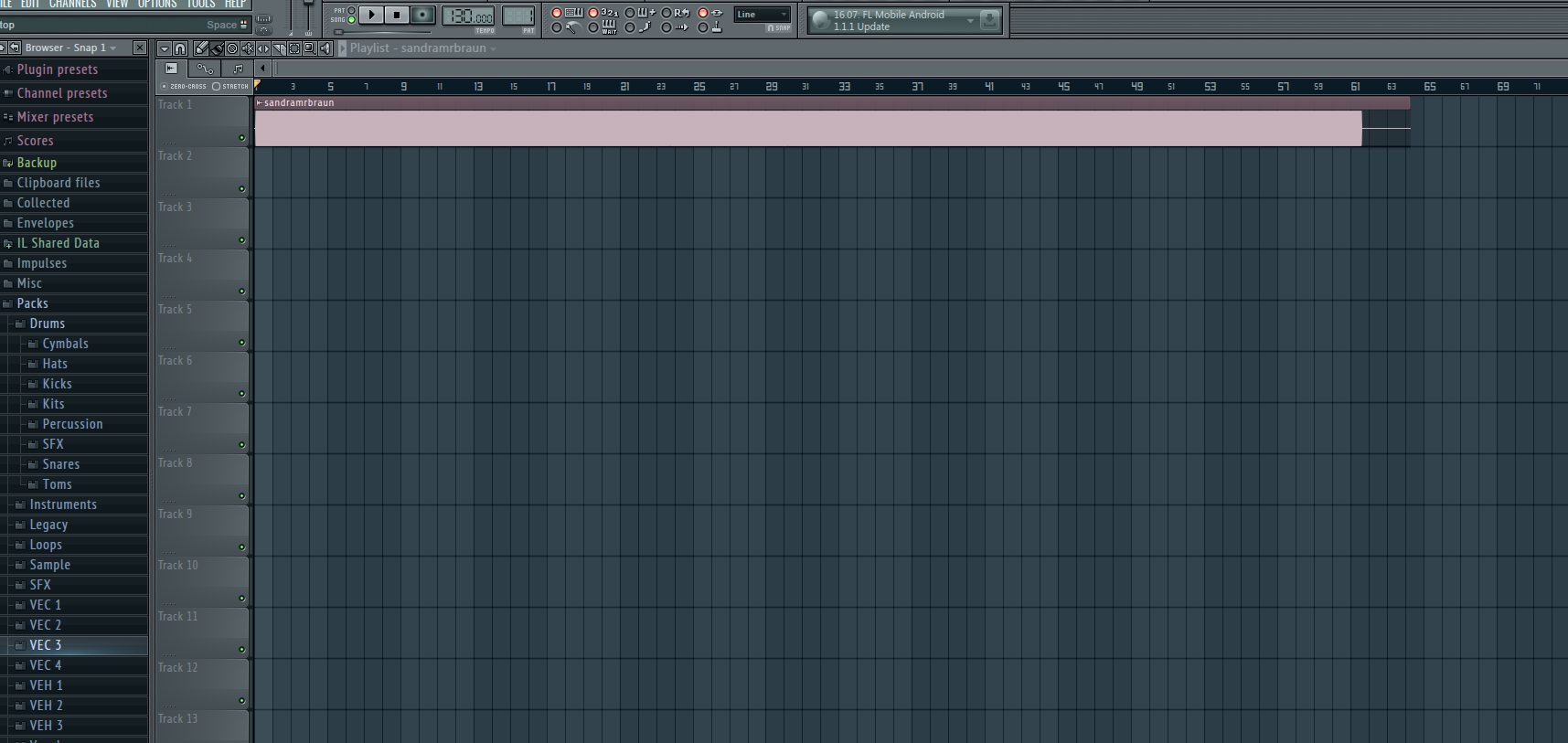The width and height of the screenshot is (1568, 743).
Task: Open the news panel dropdown arrow
Action: coord(970,20)
